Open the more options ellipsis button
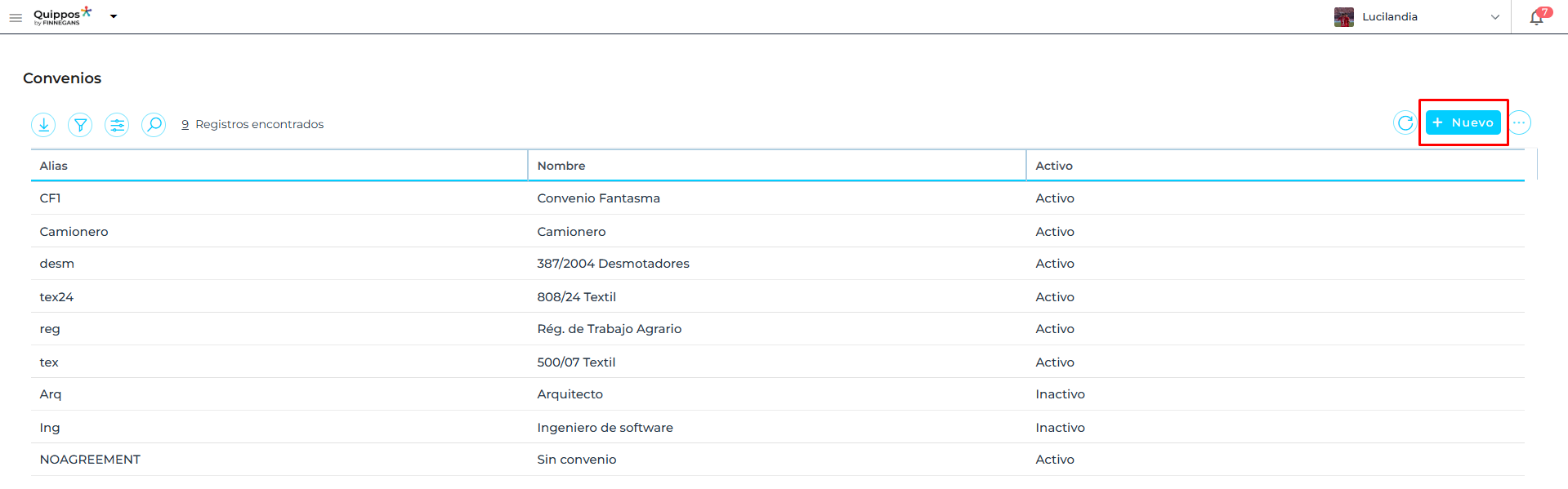 [1519, 122]
